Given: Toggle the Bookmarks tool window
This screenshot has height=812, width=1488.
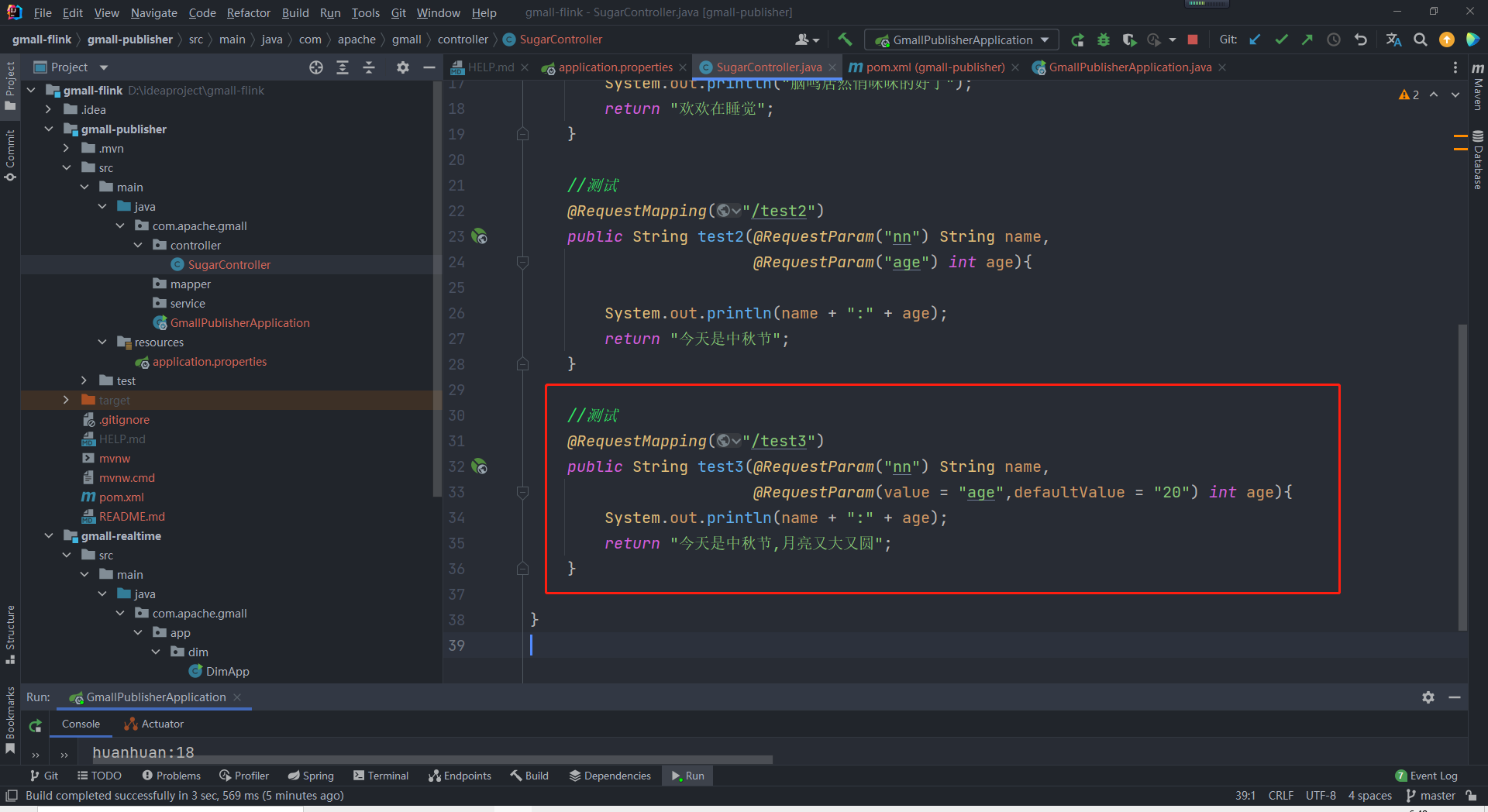Looking at the screenshot, I should click(10, 720).
